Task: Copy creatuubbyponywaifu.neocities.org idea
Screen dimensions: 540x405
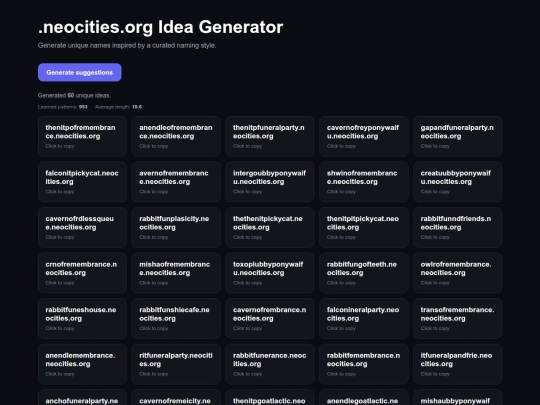Action: coord(457,182)
